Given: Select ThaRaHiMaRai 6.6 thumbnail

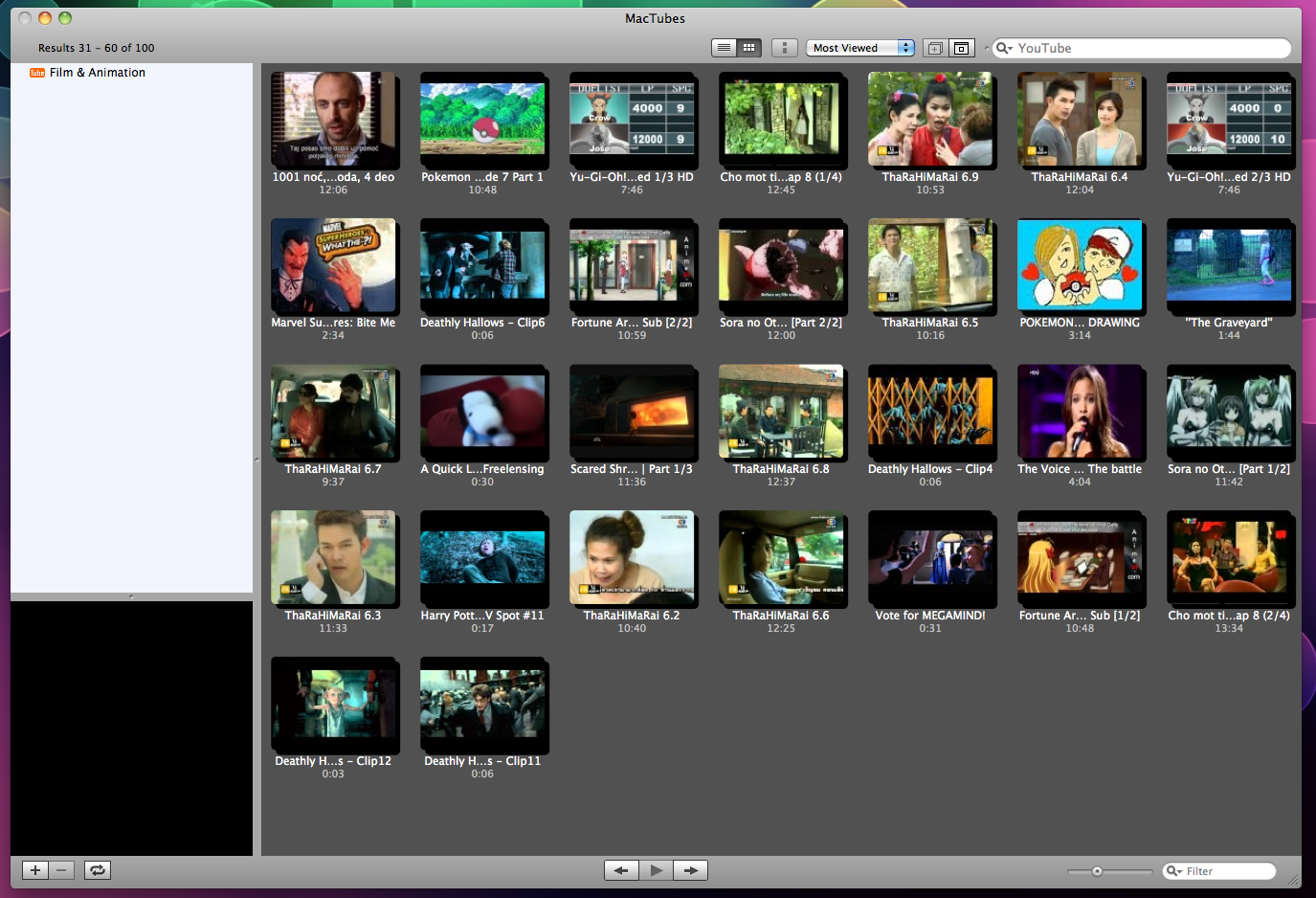Looking at the screenshot, I should (x=781, y=557).
